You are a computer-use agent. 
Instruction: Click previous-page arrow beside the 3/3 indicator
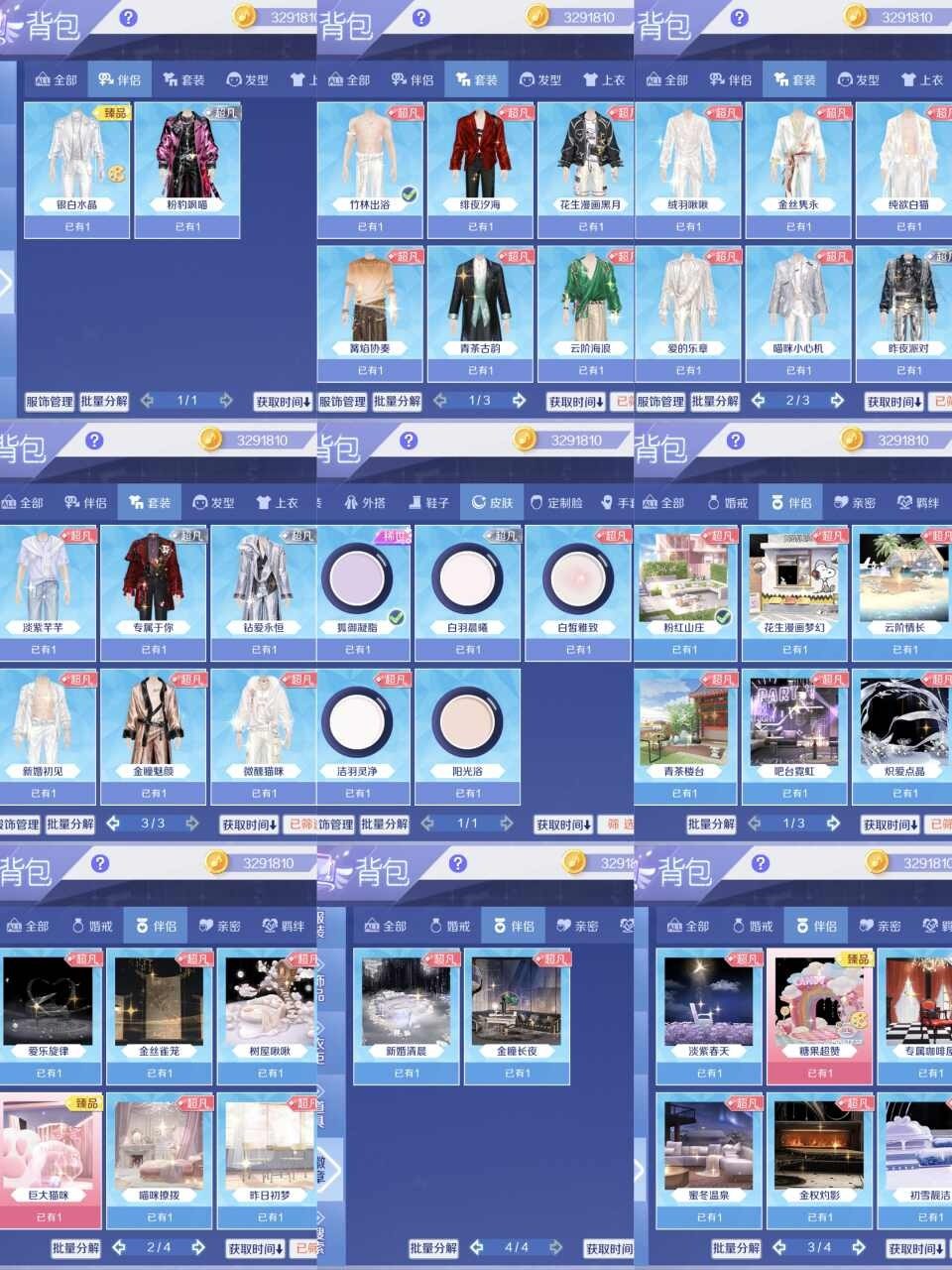114,824
